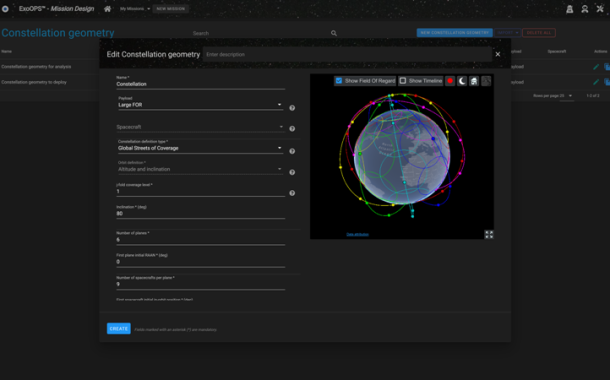Screen dimensions: 610x380
Task: Click the First plane initial RAAN field
Action: pyautogui.click(x=200, y=262)
